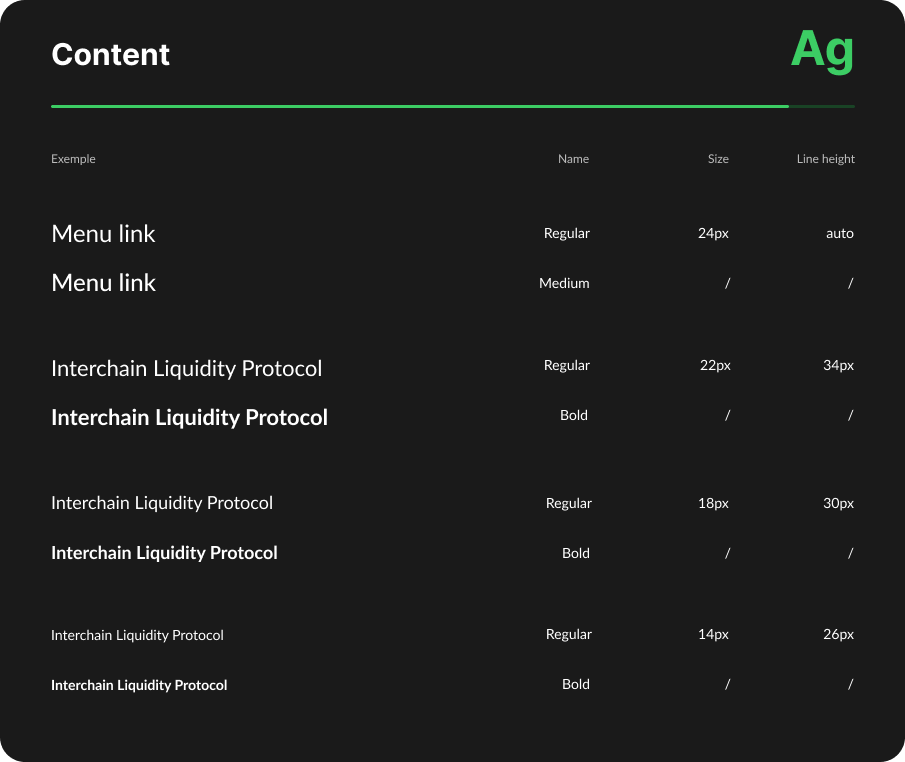Click the largest bold Interchain Liquidity Protocol sample
The height and width of the screenshot is (762, 905).
tap(189, 417)
